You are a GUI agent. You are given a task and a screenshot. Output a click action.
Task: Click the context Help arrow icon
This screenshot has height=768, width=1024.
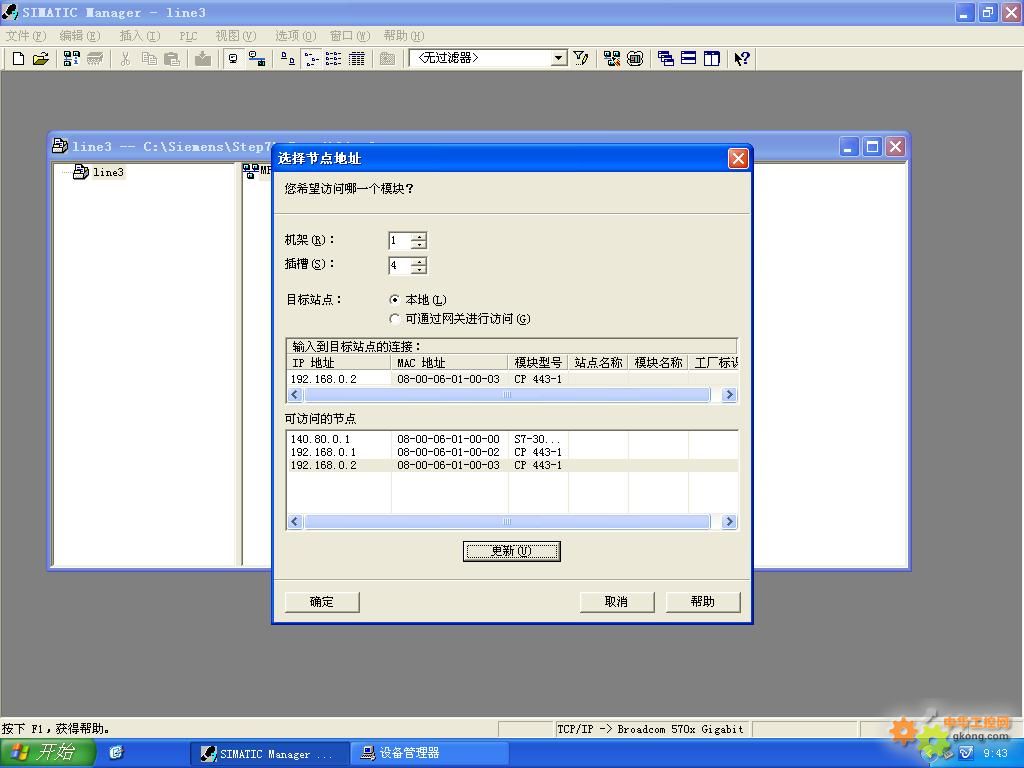point(741,59)
